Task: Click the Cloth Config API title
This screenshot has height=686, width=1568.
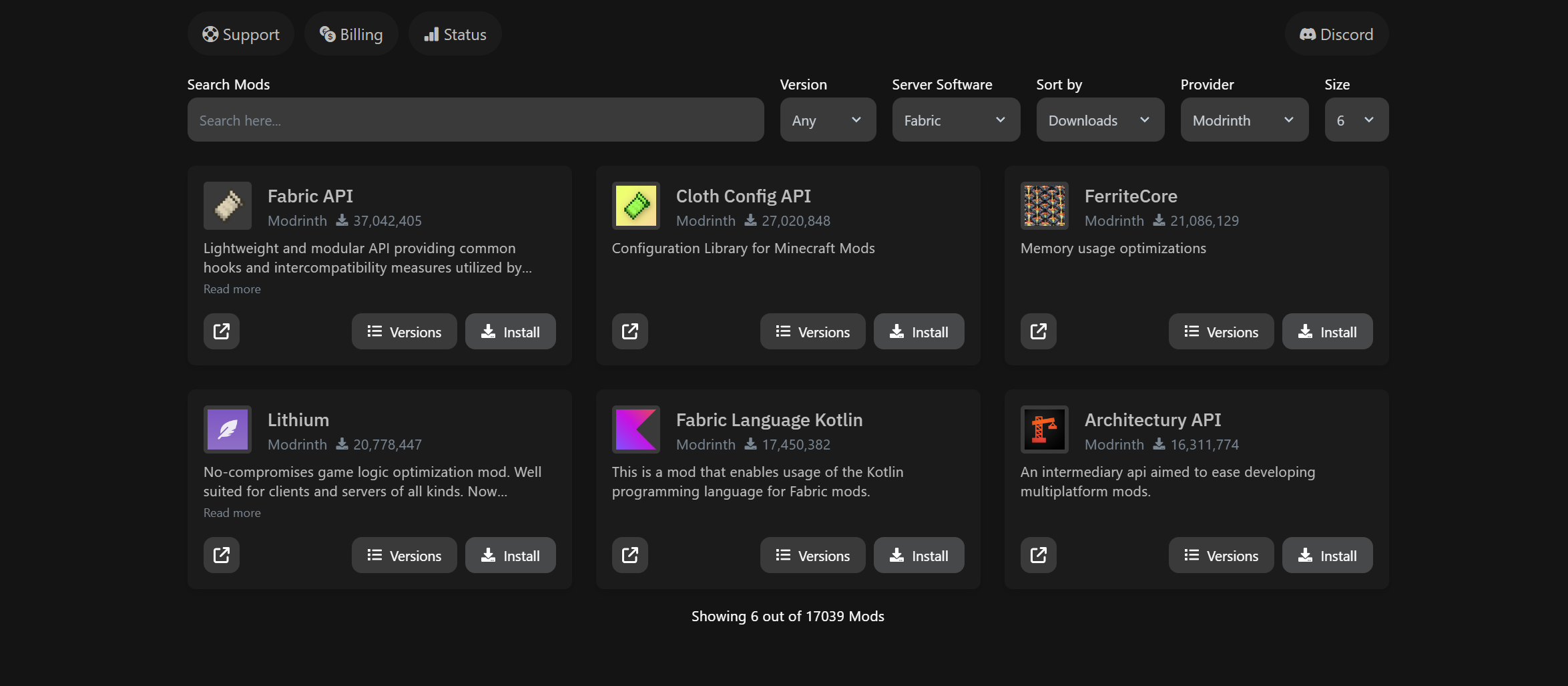Action: (744, 196)
